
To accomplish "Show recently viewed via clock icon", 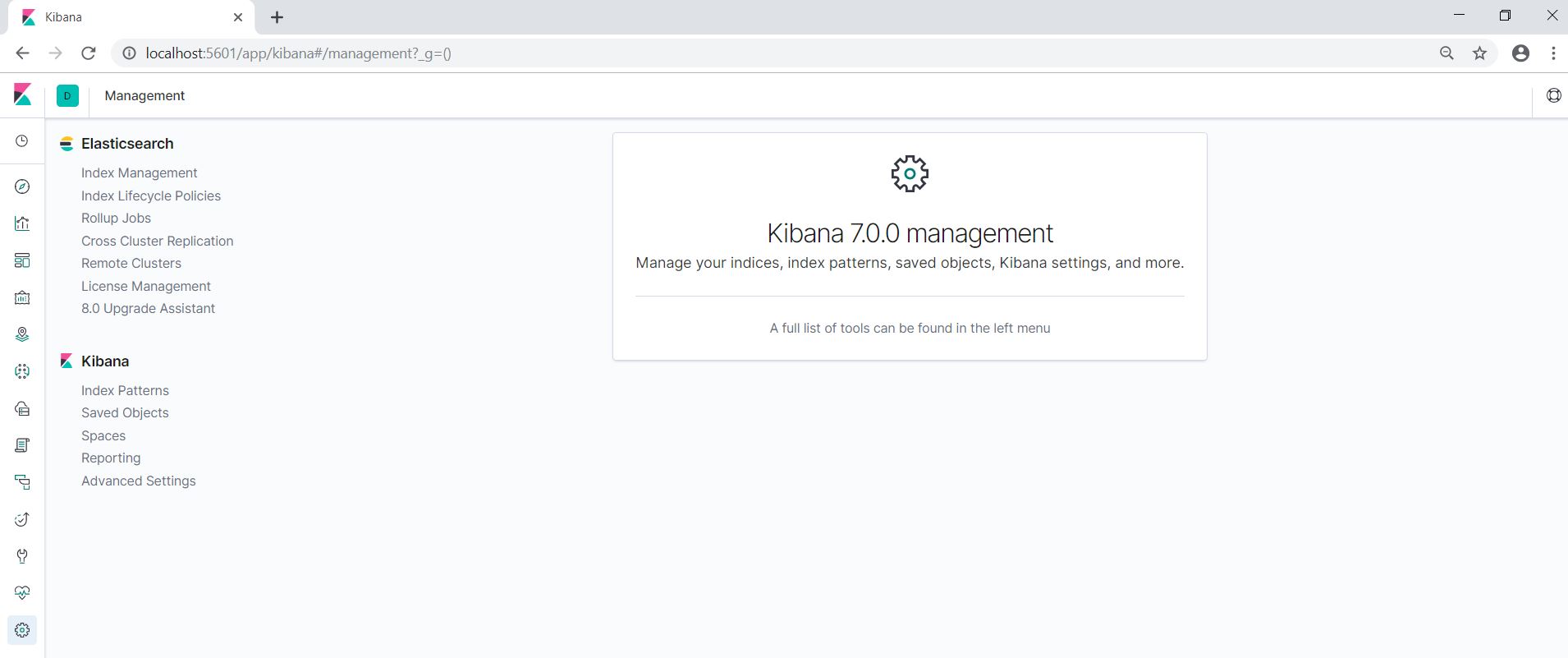I will (22, 141).
